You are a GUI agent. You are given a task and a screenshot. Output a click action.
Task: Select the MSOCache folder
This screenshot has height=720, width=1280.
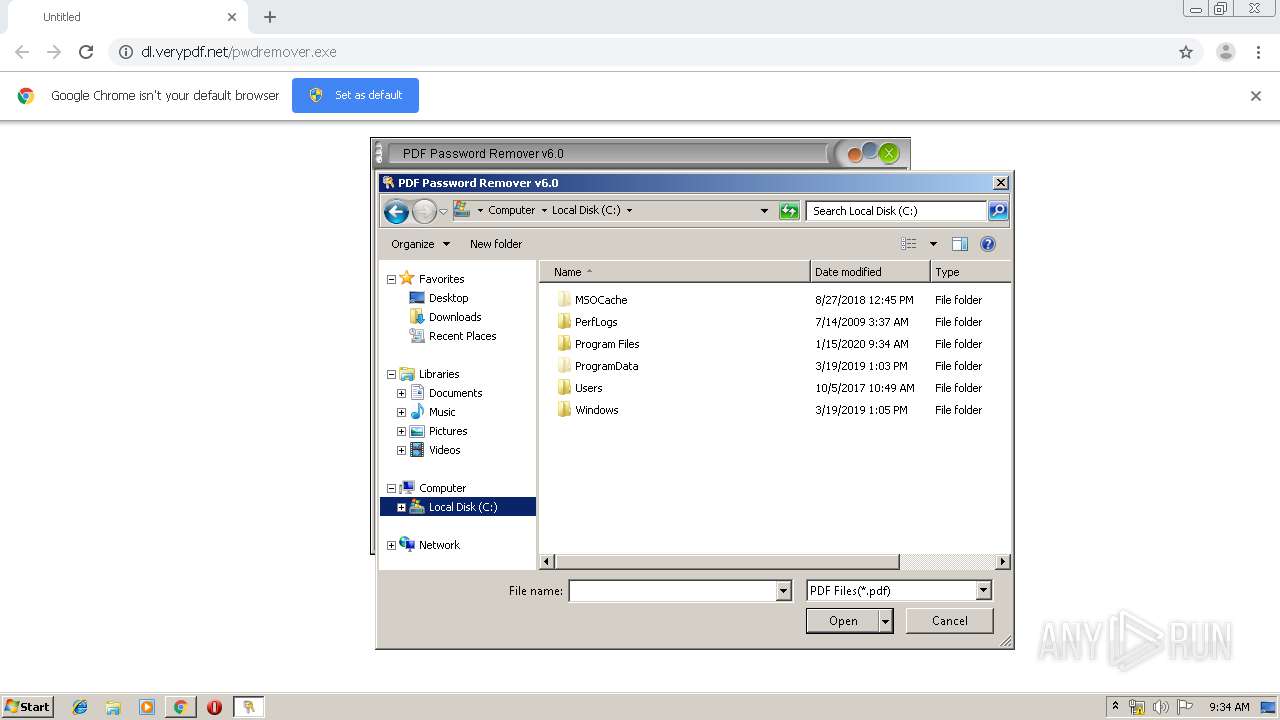(600, 300)
